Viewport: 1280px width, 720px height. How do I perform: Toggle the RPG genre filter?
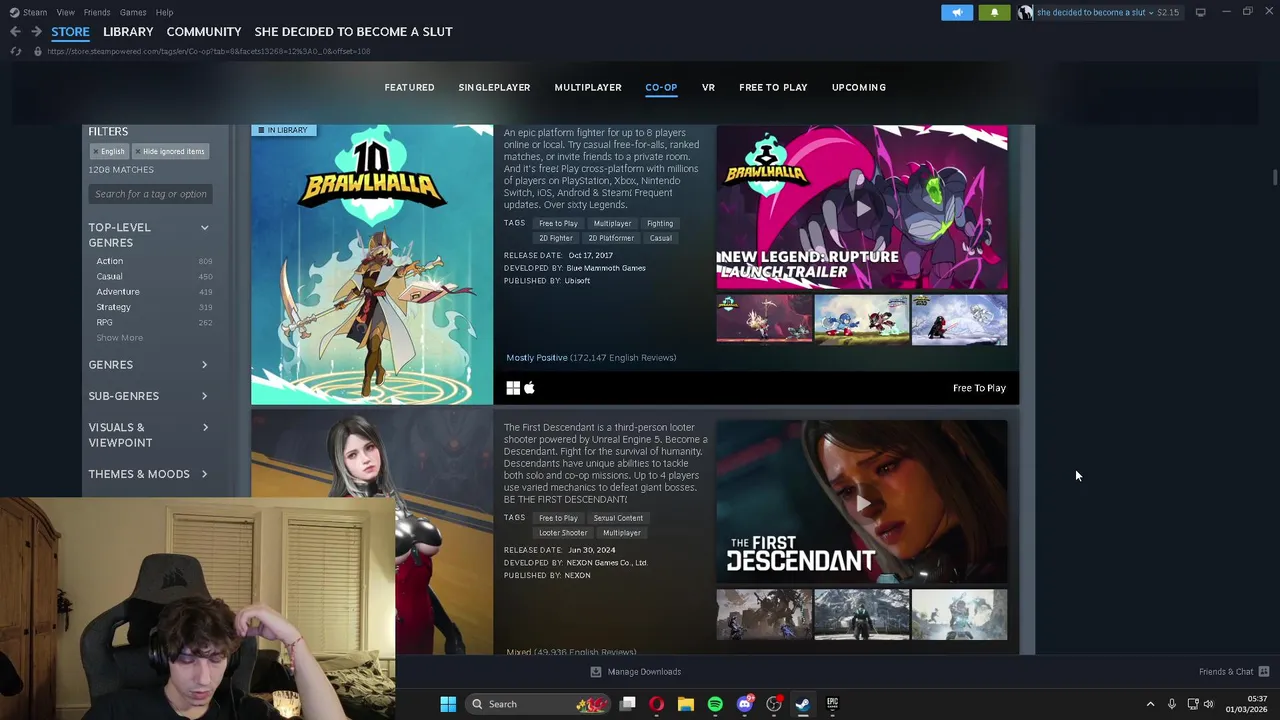104,323
